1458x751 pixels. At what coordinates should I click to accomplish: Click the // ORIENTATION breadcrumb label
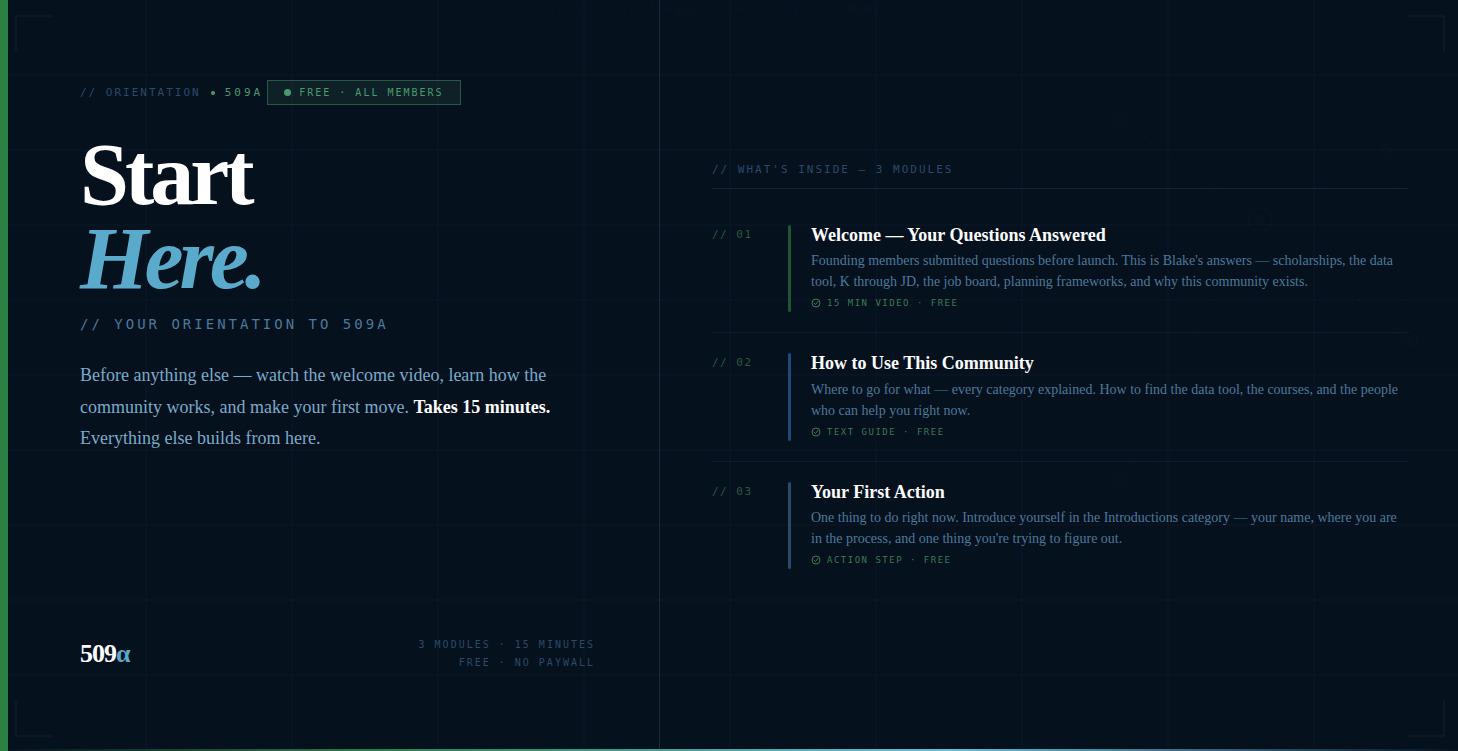click(x=140, y=92)
